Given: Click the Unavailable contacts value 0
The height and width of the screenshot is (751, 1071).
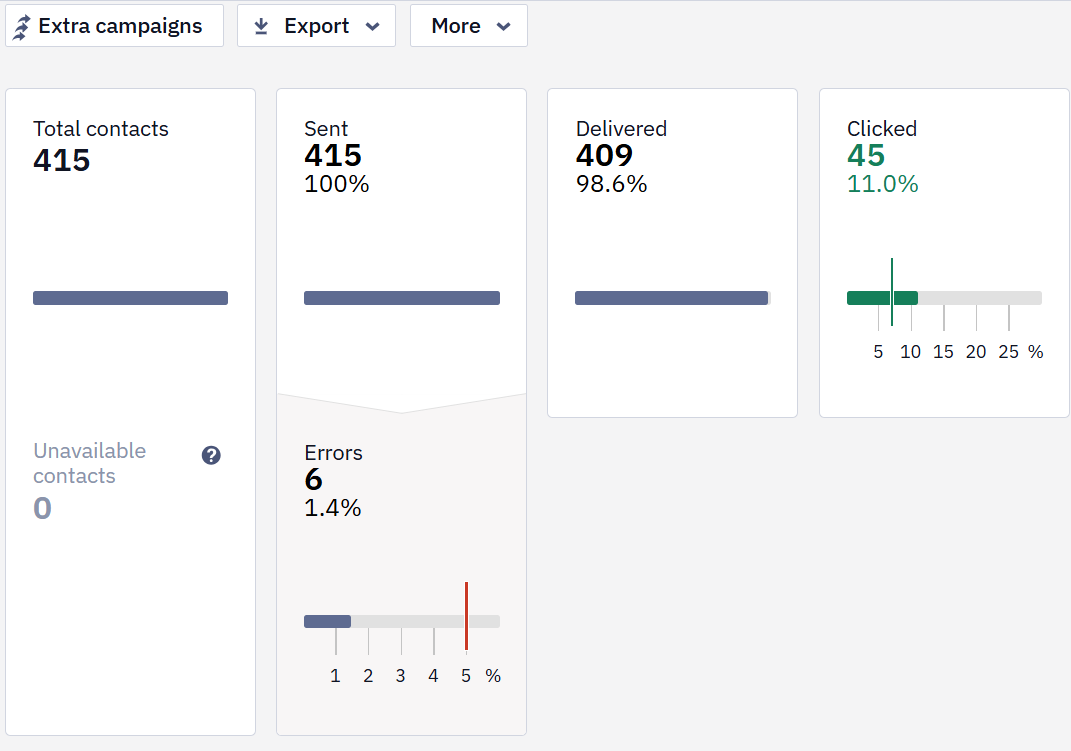Looking at the screenshot, I should coord(42,508).
